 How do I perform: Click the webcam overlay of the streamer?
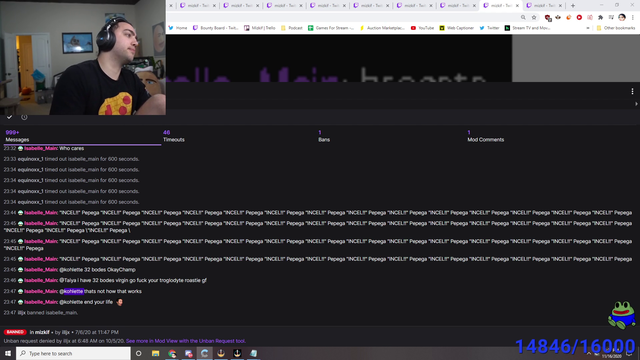coord(83,57)
